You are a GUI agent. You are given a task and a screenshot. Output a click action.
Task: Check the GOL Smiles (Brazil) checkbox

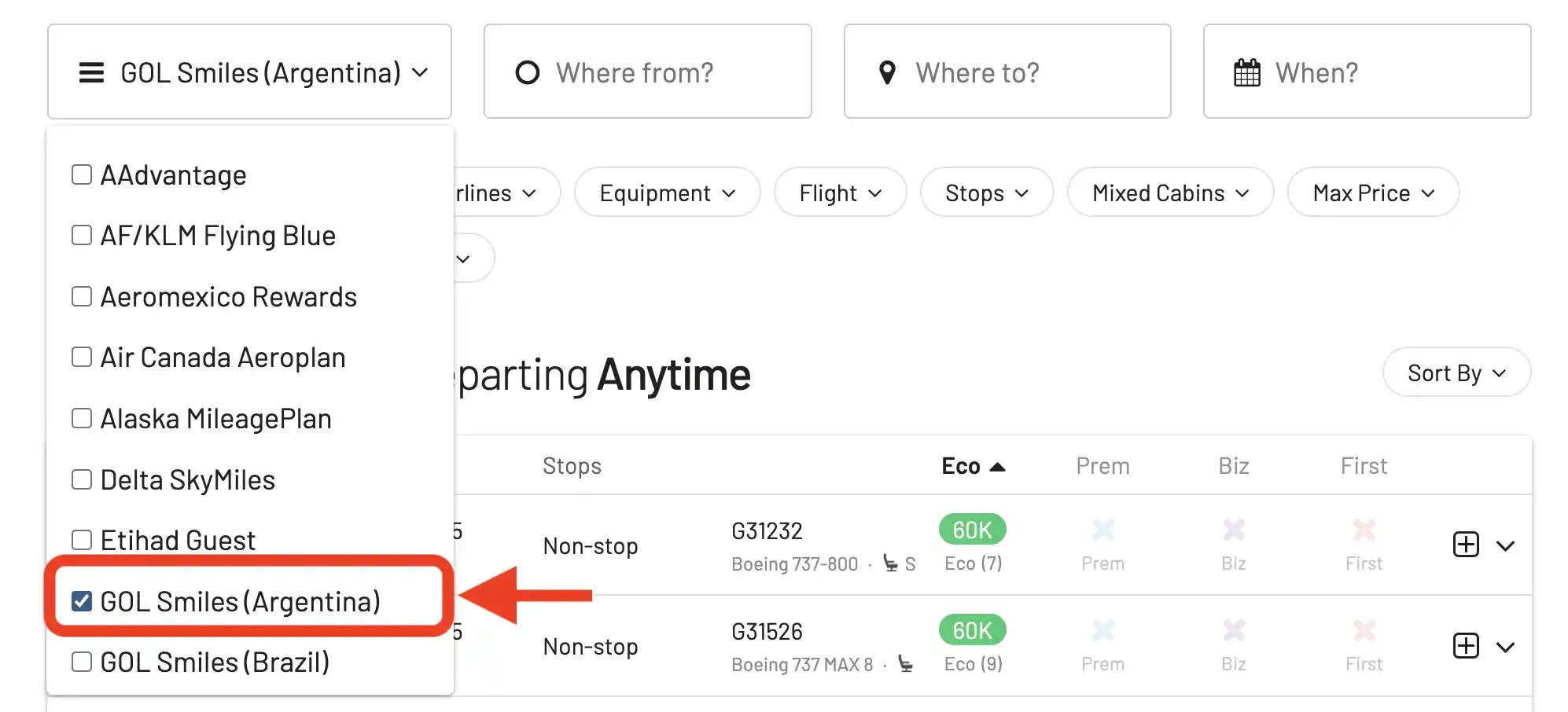pos(82,662)
